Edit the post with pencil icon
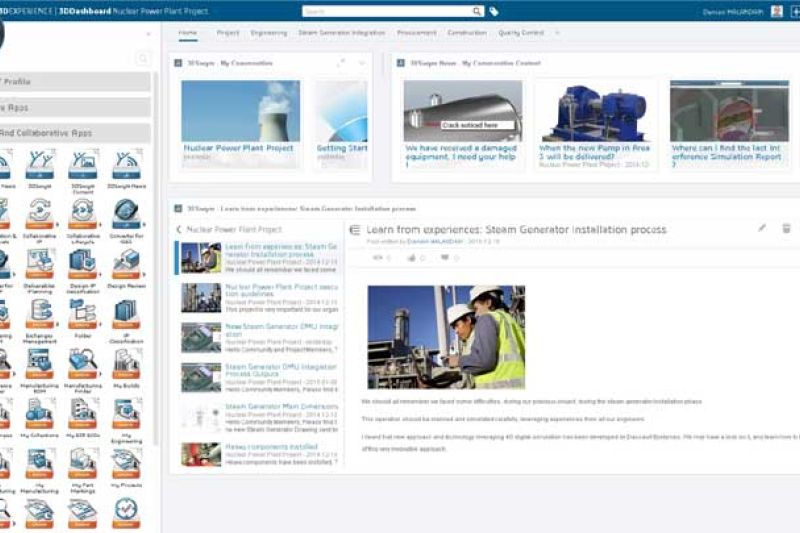This screenshot has height=533, width=800. [762, 228]
